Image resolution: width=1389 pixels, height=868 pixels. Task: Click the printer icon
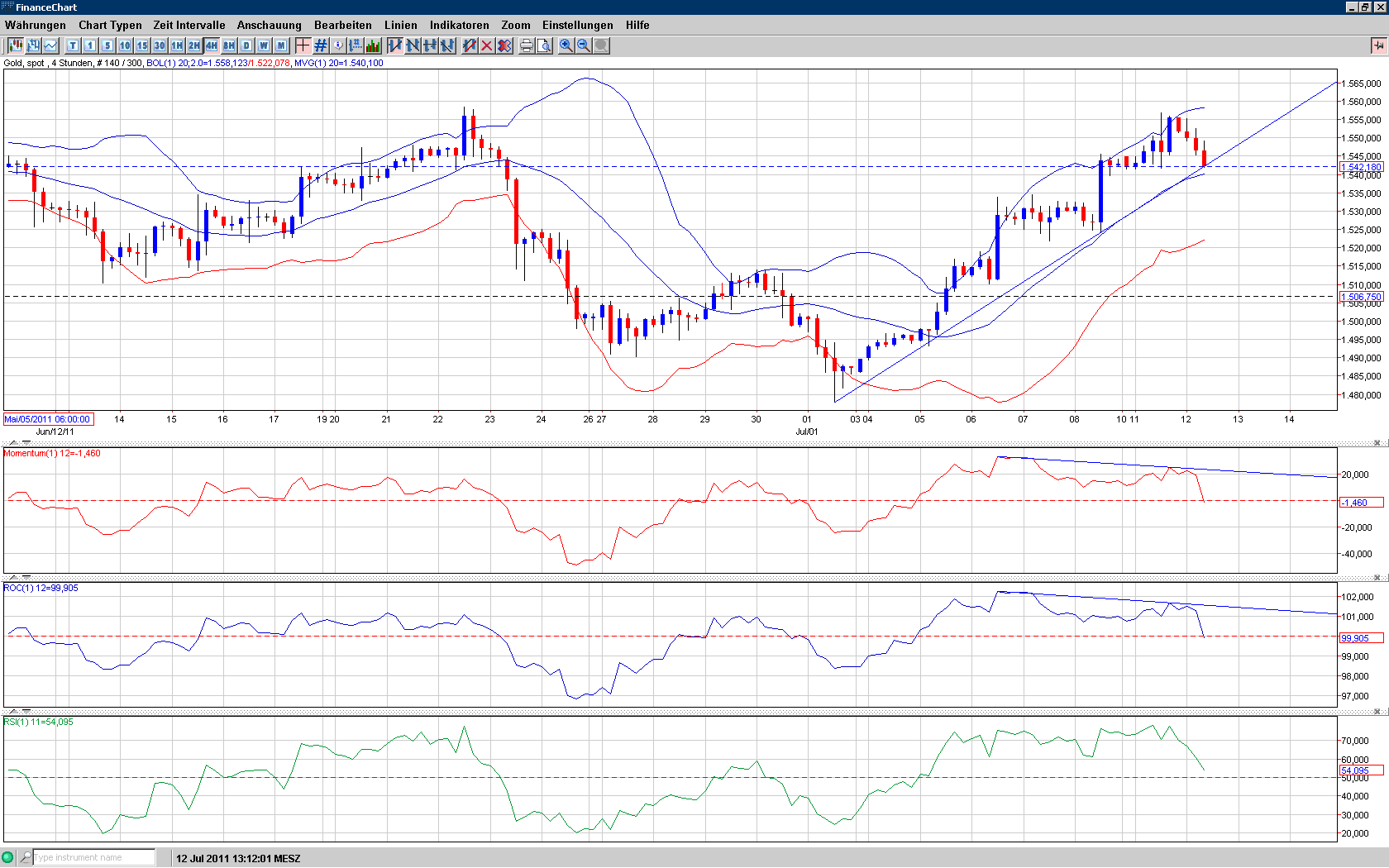pos(527,45)
